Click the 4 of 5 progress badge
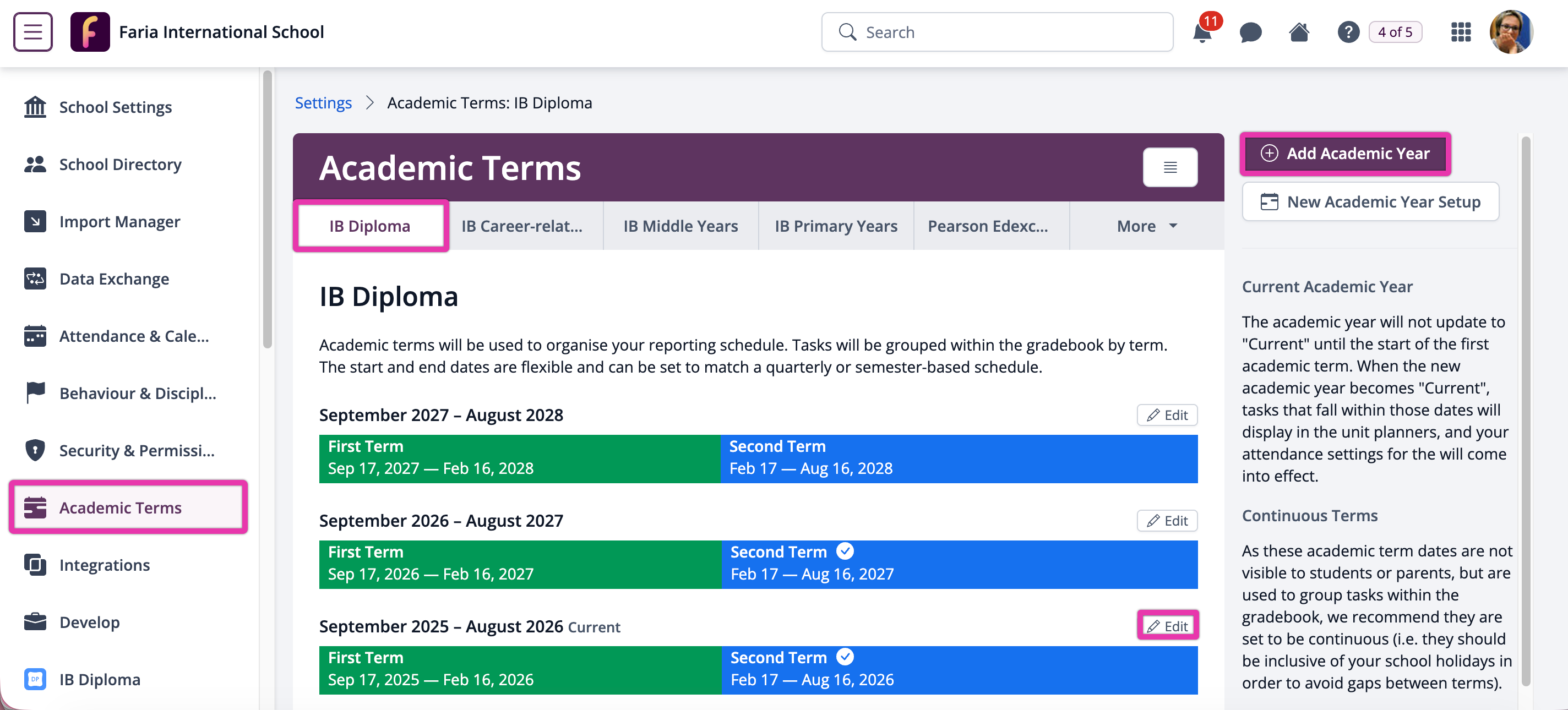The height and width of the screenshot is (710, 1568). coord(1395,32)
